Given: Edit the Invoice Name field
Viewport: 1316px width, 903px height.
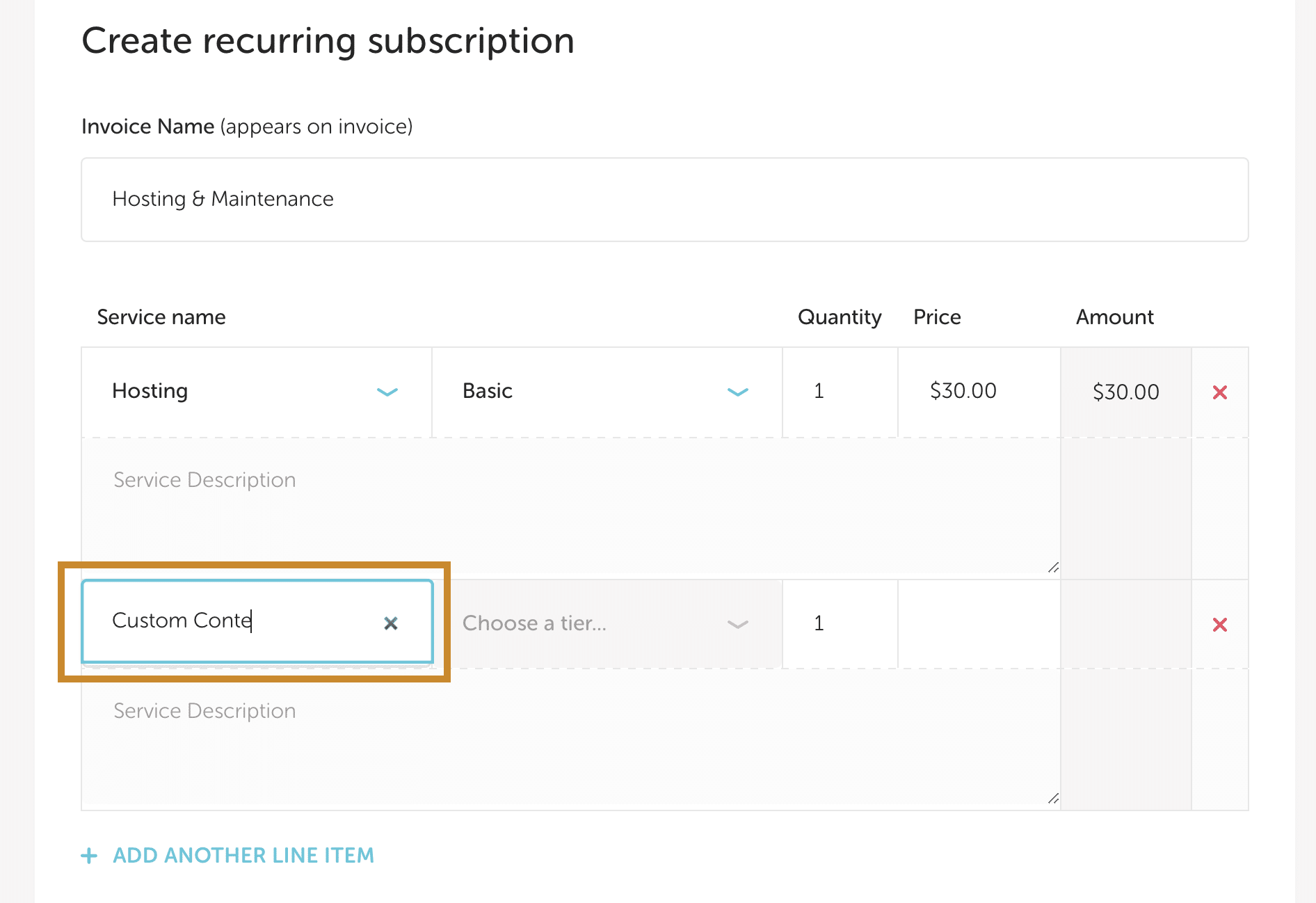Looking at the screenshot, I should (x=664, y=200).
